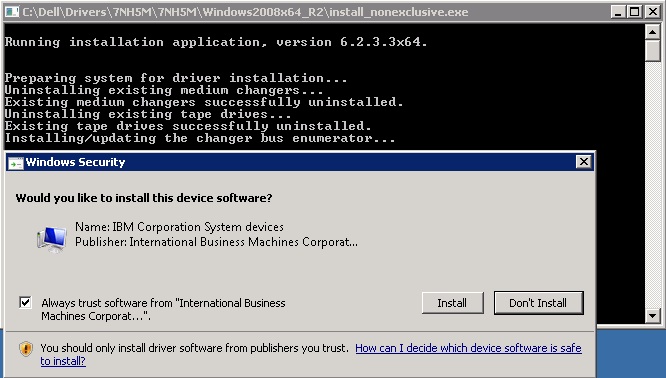The image size is (666, 378).
Task: Click 'Would you like to install this device software?' heading
Action: pos(144,198)
